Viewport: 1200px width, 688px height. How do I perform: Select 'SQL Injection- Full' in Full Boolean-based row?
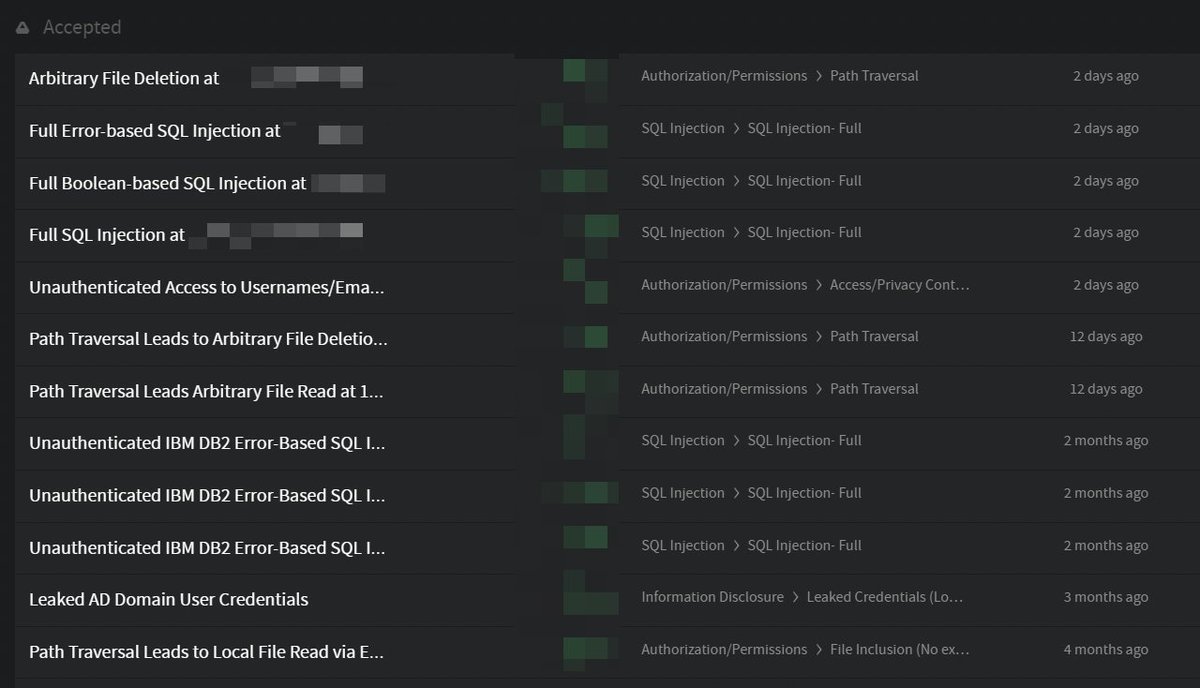[805, 181]
